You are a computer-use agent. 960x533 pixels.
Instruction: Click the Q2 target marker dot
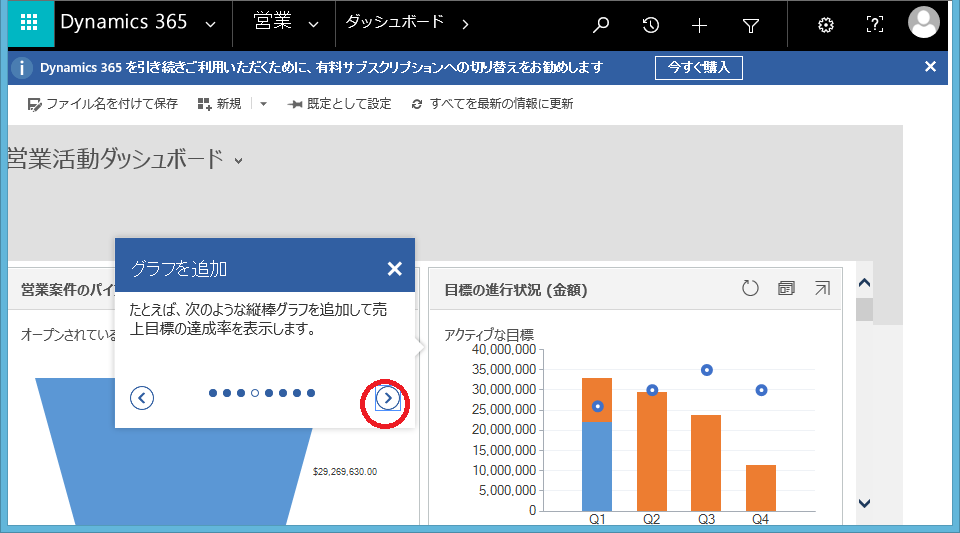[x=652, y=390]
